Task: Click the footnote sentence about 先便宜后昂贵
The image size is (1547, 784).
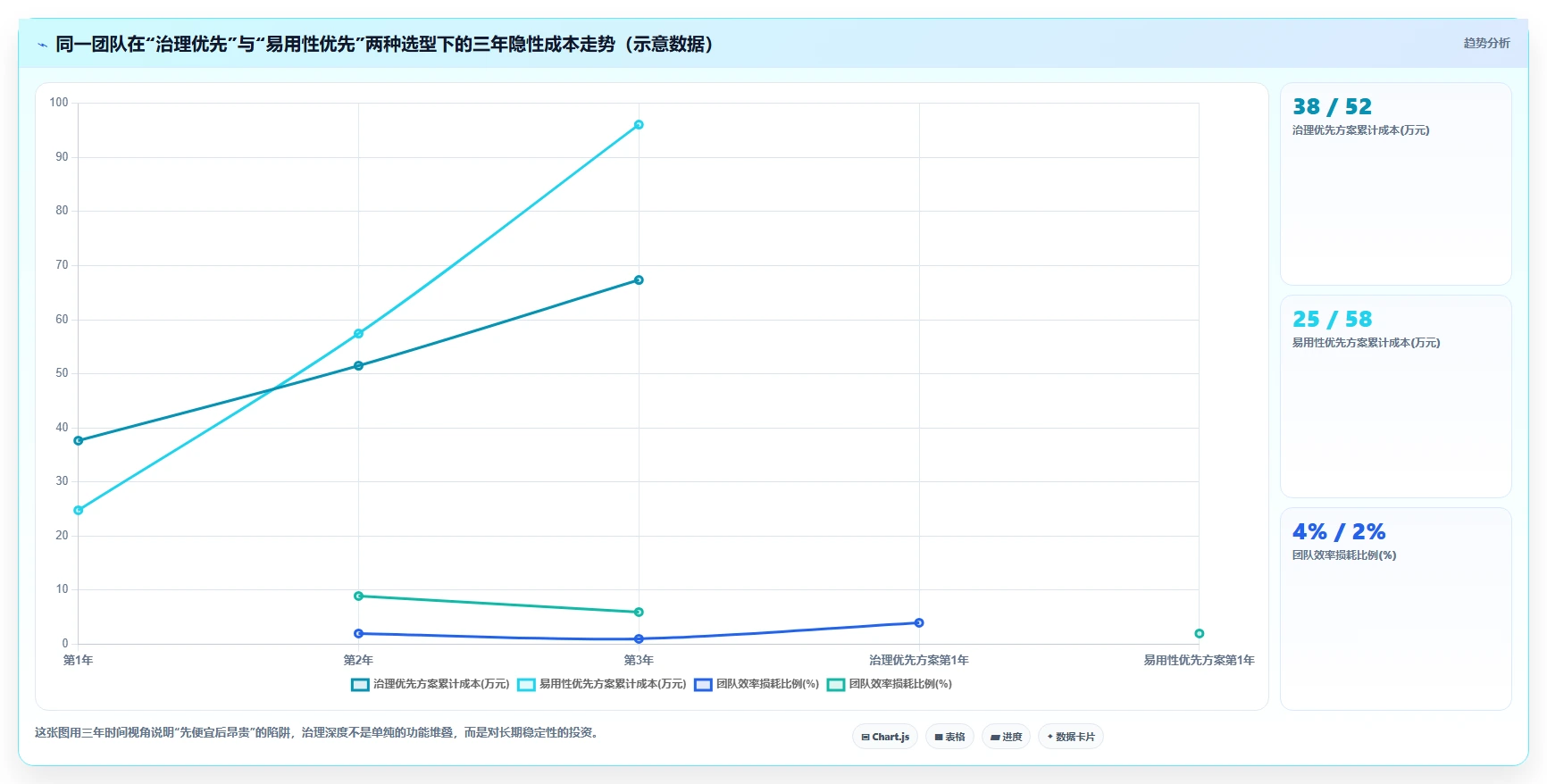Action: coord(316,732)
